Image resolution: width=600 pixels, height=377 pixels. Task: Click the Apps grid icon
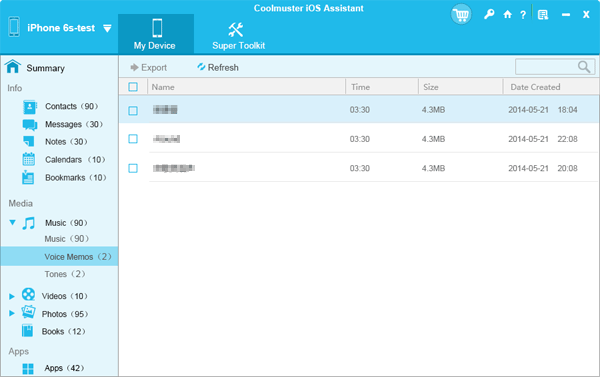[x=28, y=369]
